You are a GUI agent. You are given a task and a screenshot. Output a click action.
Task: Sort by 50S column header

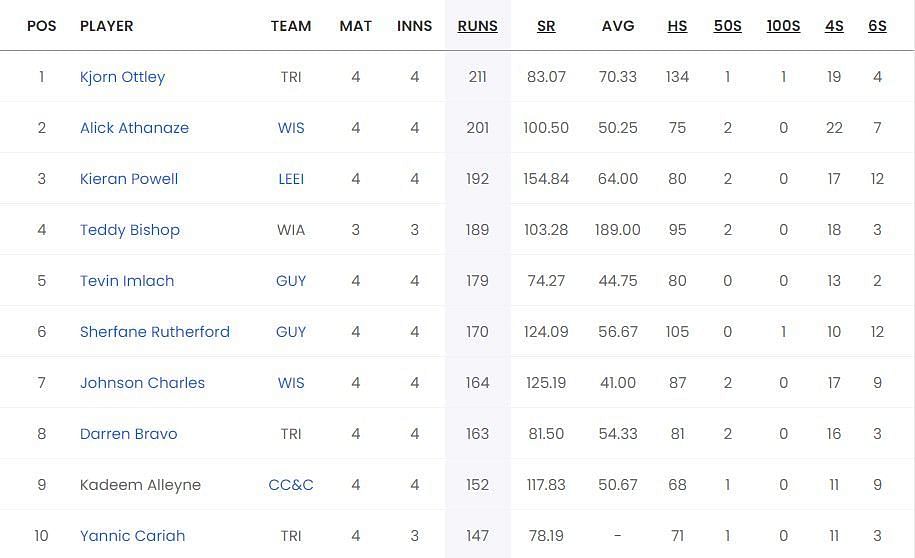pyautogui.click(x=727, y=26)
